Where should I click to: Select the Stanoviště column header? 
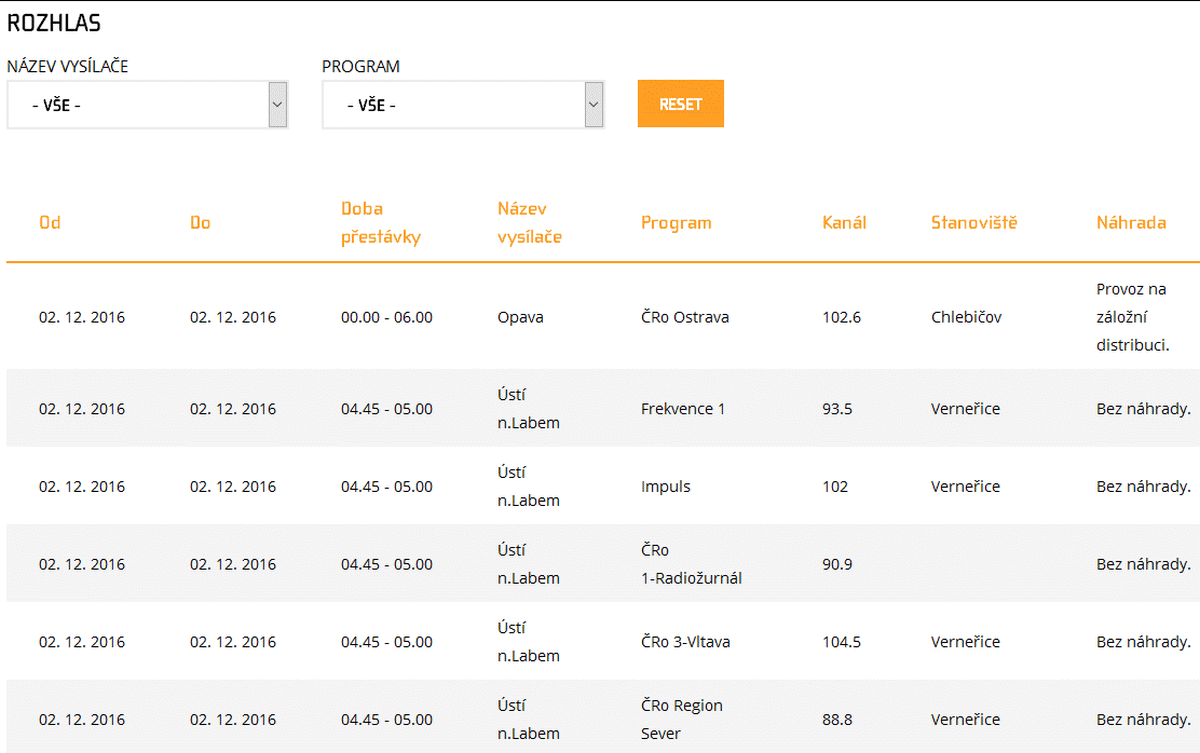click(973, 223)
